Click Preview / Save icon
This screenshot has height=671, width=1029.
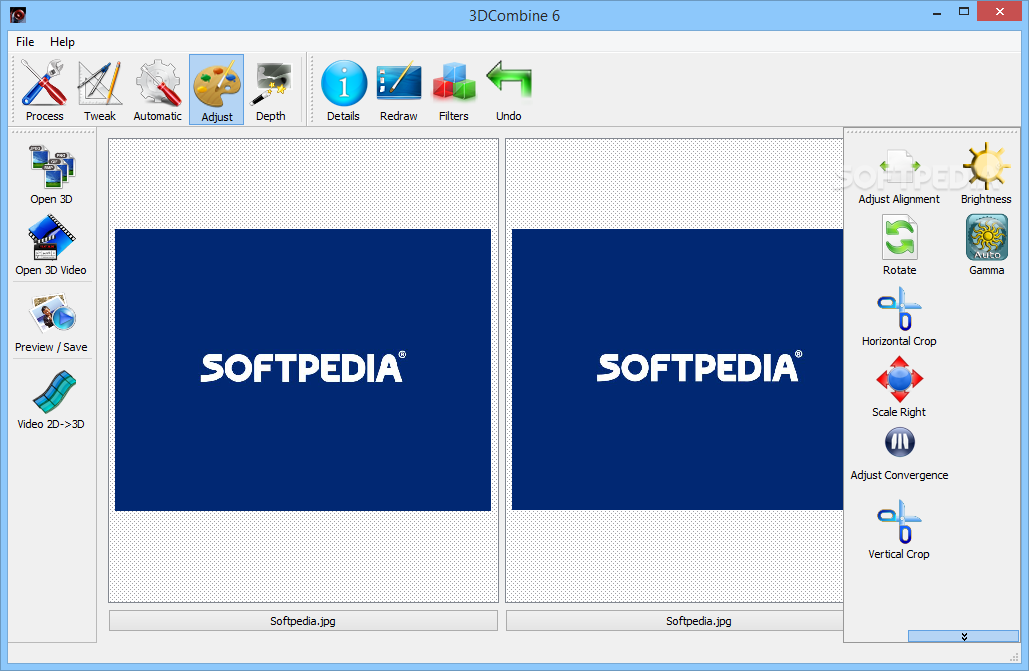point(51,322)
